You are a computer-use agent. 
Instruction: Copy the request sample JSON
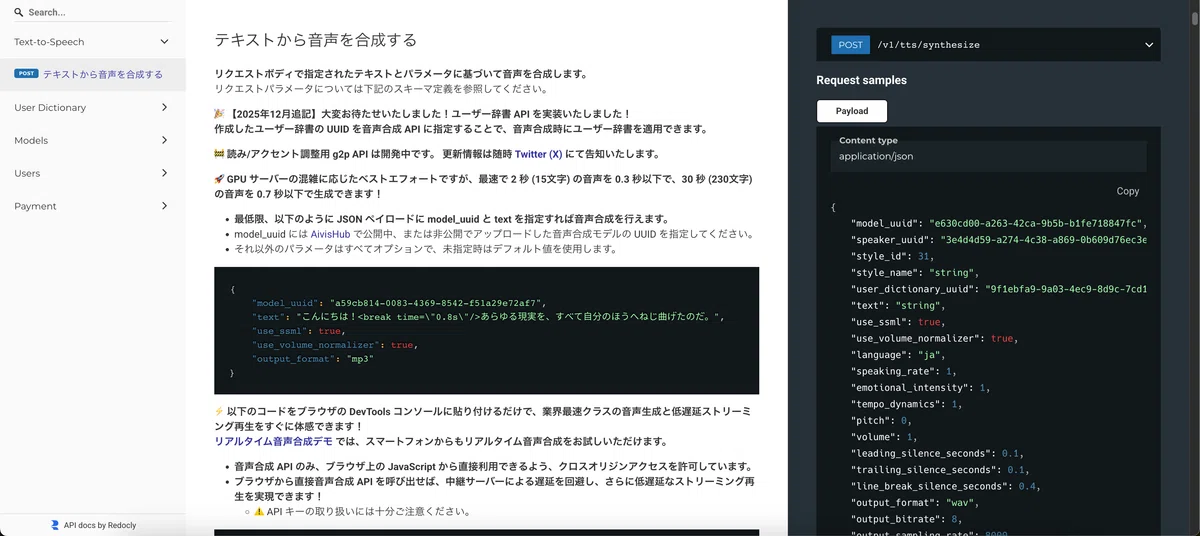coord(1127,191)
